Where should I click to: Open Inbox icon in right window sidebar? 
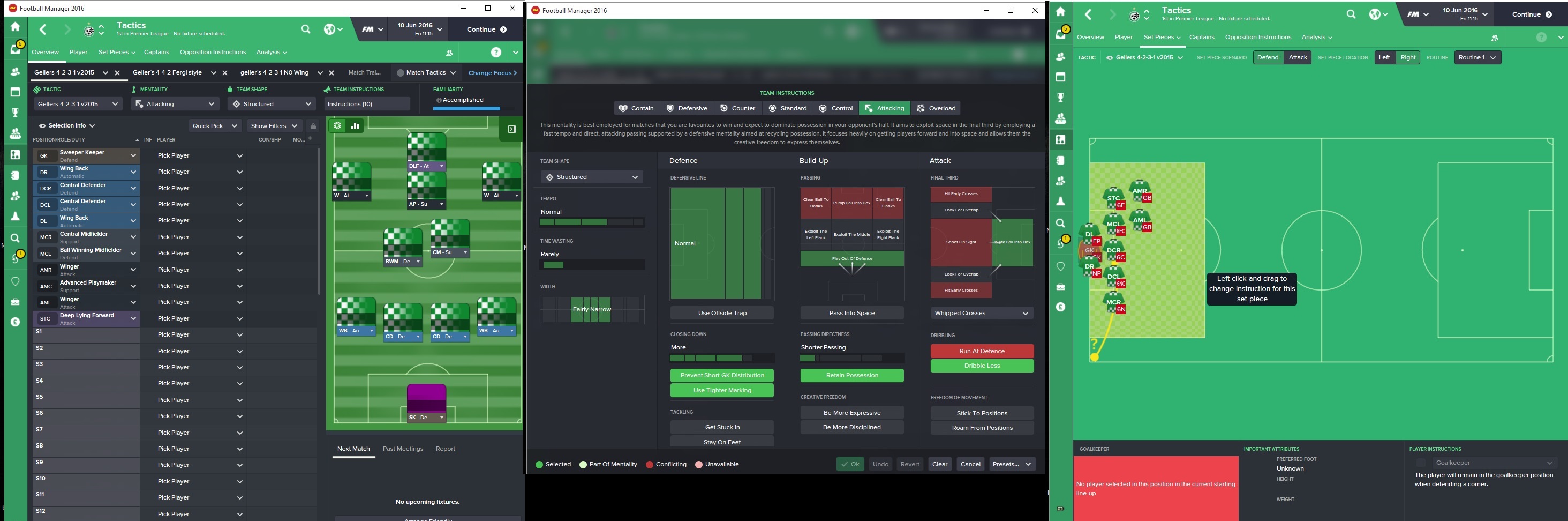pos(1061,34)
